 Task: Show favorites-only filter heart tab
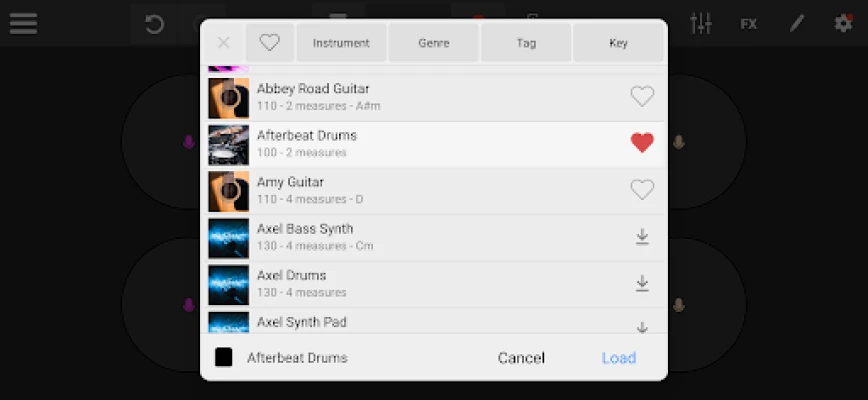point(269,43)
